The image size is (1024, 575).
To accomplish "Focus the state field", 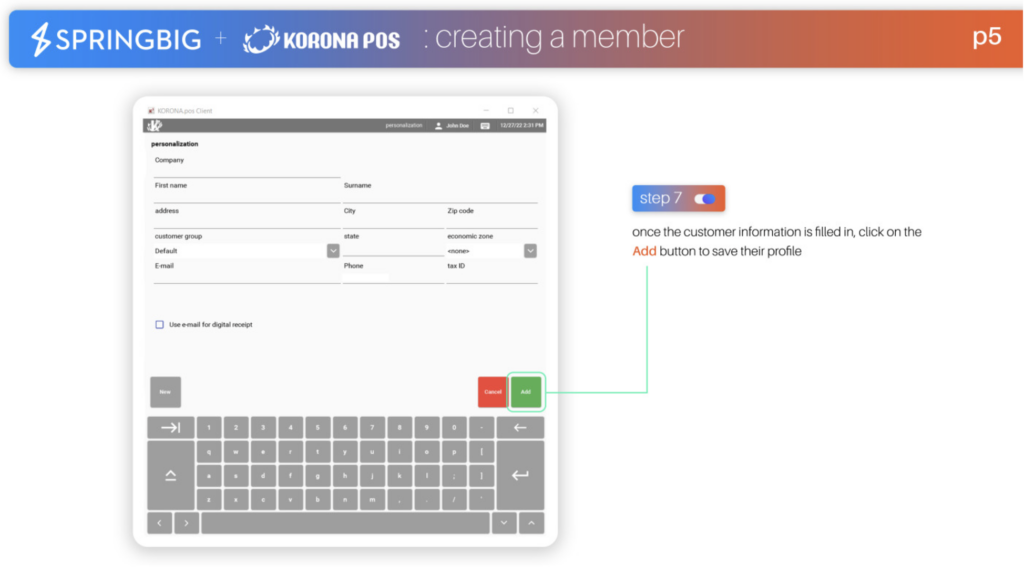I will click(393, 248).
